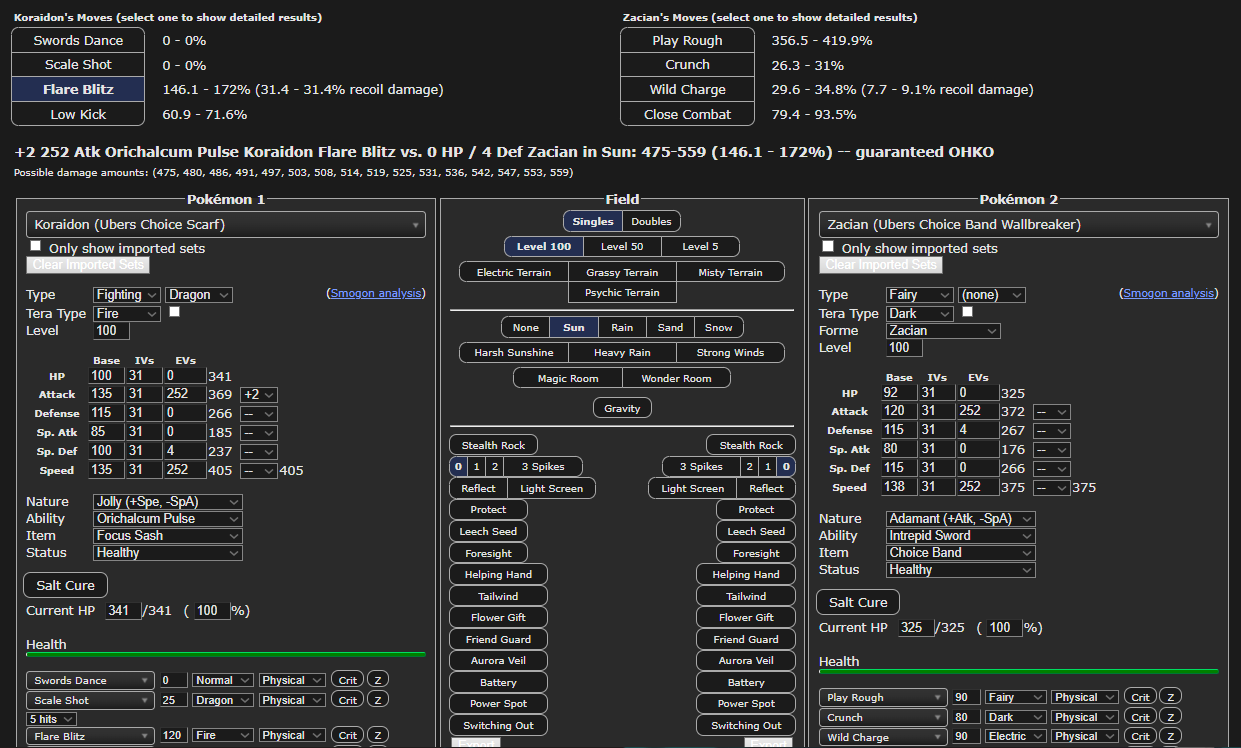Viewport: 1241px width, 748px height.
Task: Click Salt Cure button for Zacian
Action: [x=858, y=602]
